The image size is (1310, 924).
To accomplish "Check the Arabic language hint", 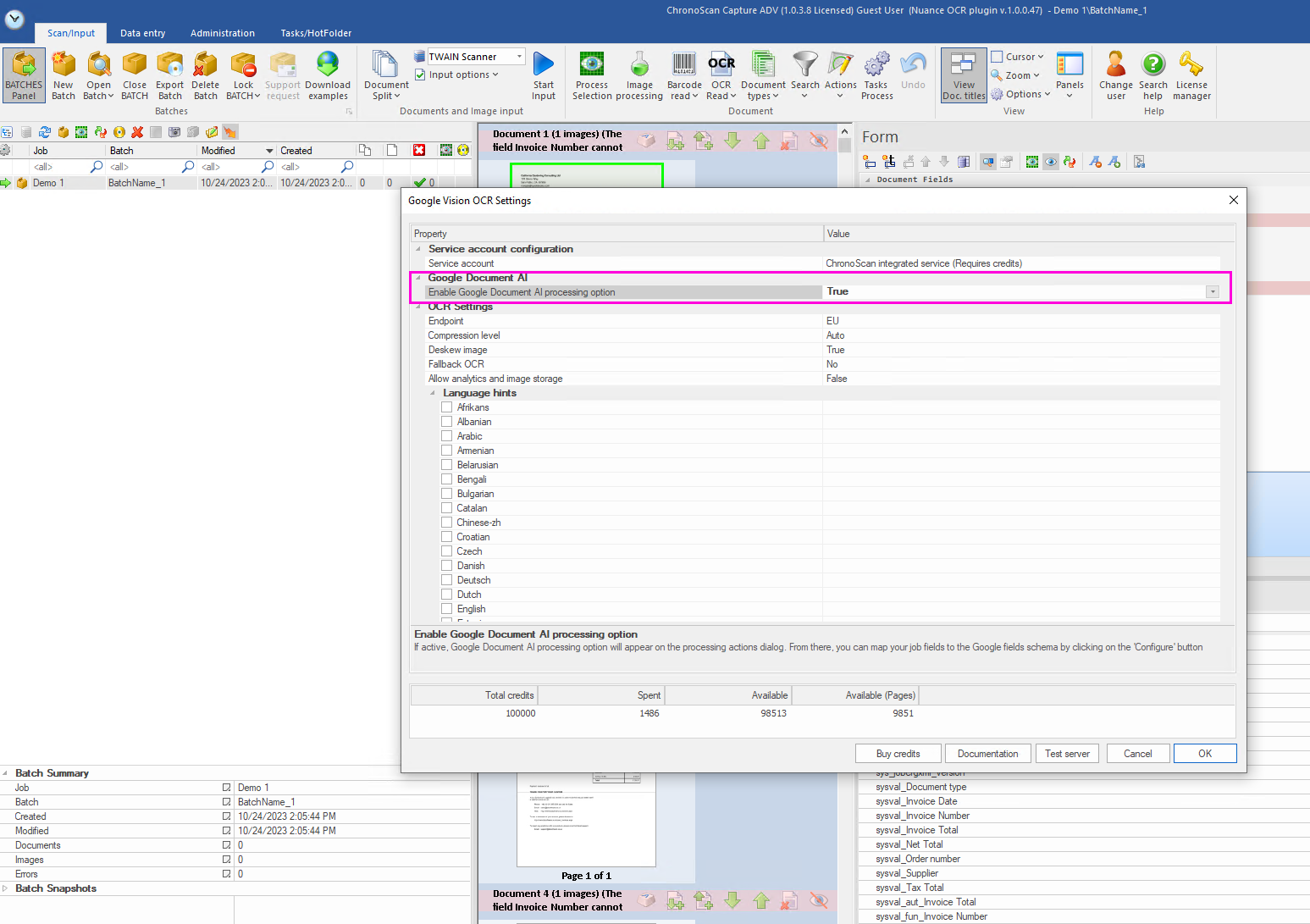I will 447,436.
